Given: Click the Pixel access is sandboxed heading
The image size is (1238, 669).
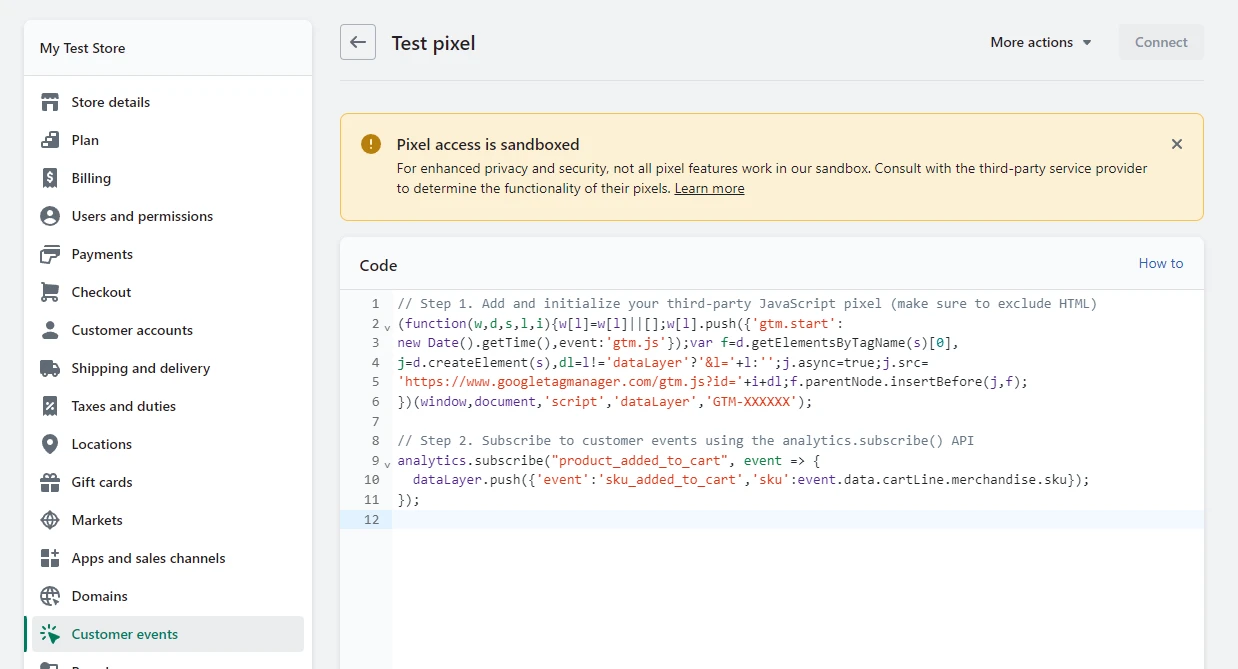Looking at the screenshot, I should (x=488, y=144).
